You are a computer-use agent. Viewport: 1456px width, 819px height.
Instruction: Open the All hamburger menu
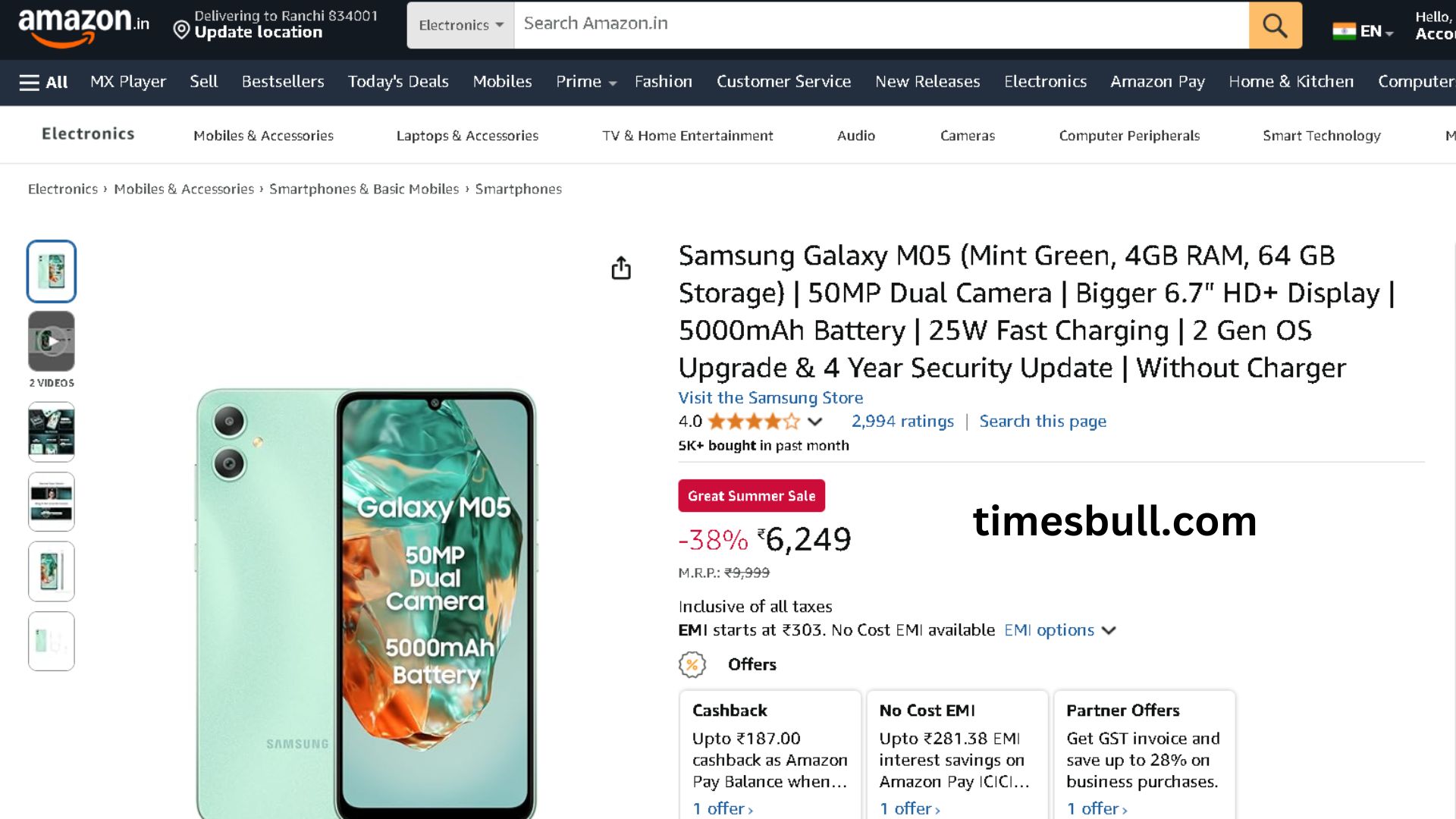click(x=43, y=82)
